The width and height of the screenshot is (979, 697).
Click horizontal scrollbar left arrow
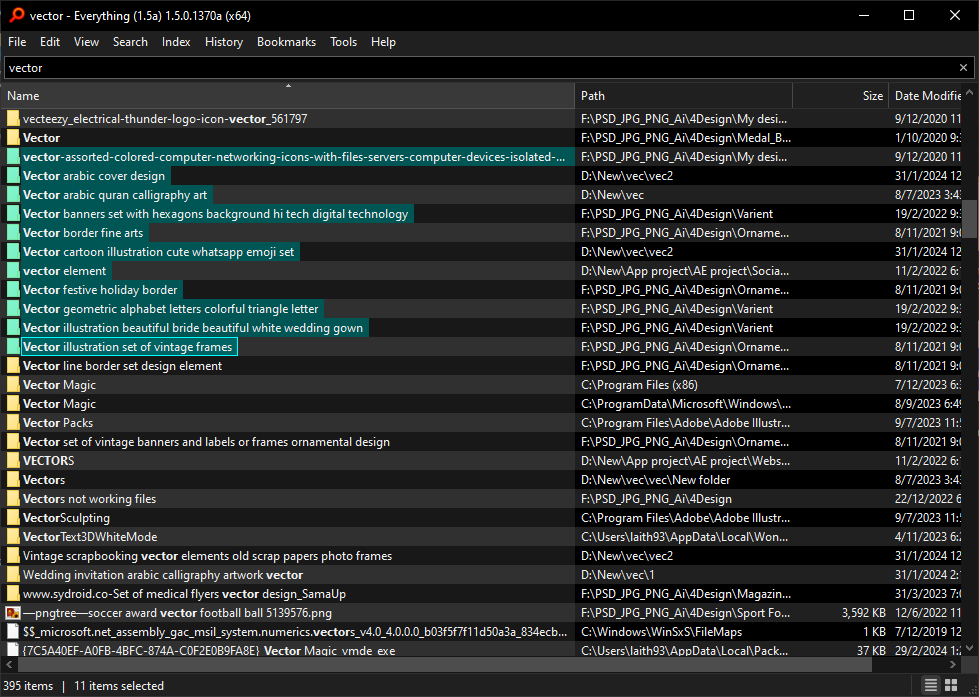click(x=8, y=664)
